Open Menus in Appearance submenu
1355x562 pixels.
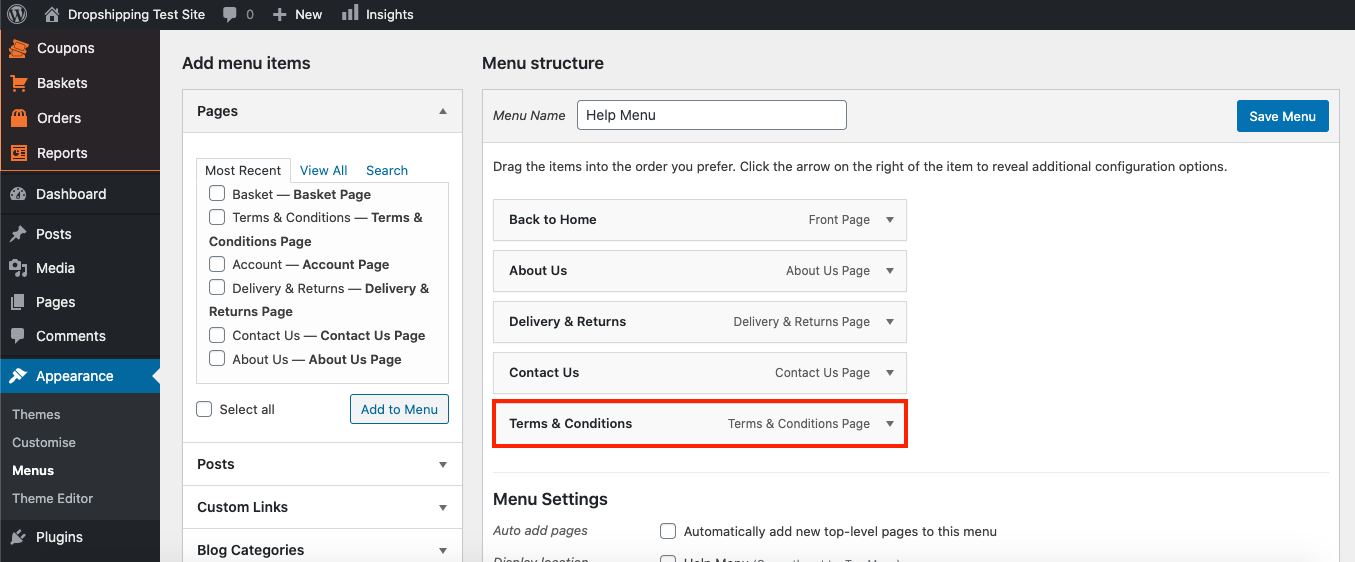click(x=33, y=470)
